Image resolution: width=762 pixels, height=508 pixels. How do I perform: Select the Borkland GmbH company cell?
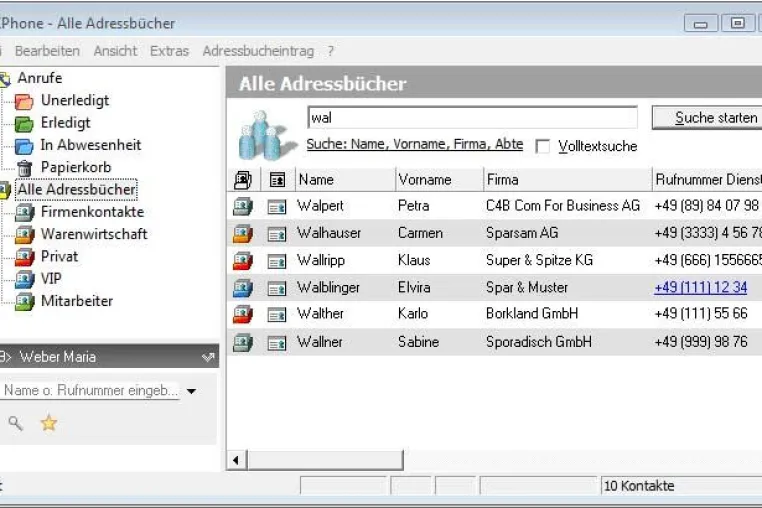click(532, 314)
